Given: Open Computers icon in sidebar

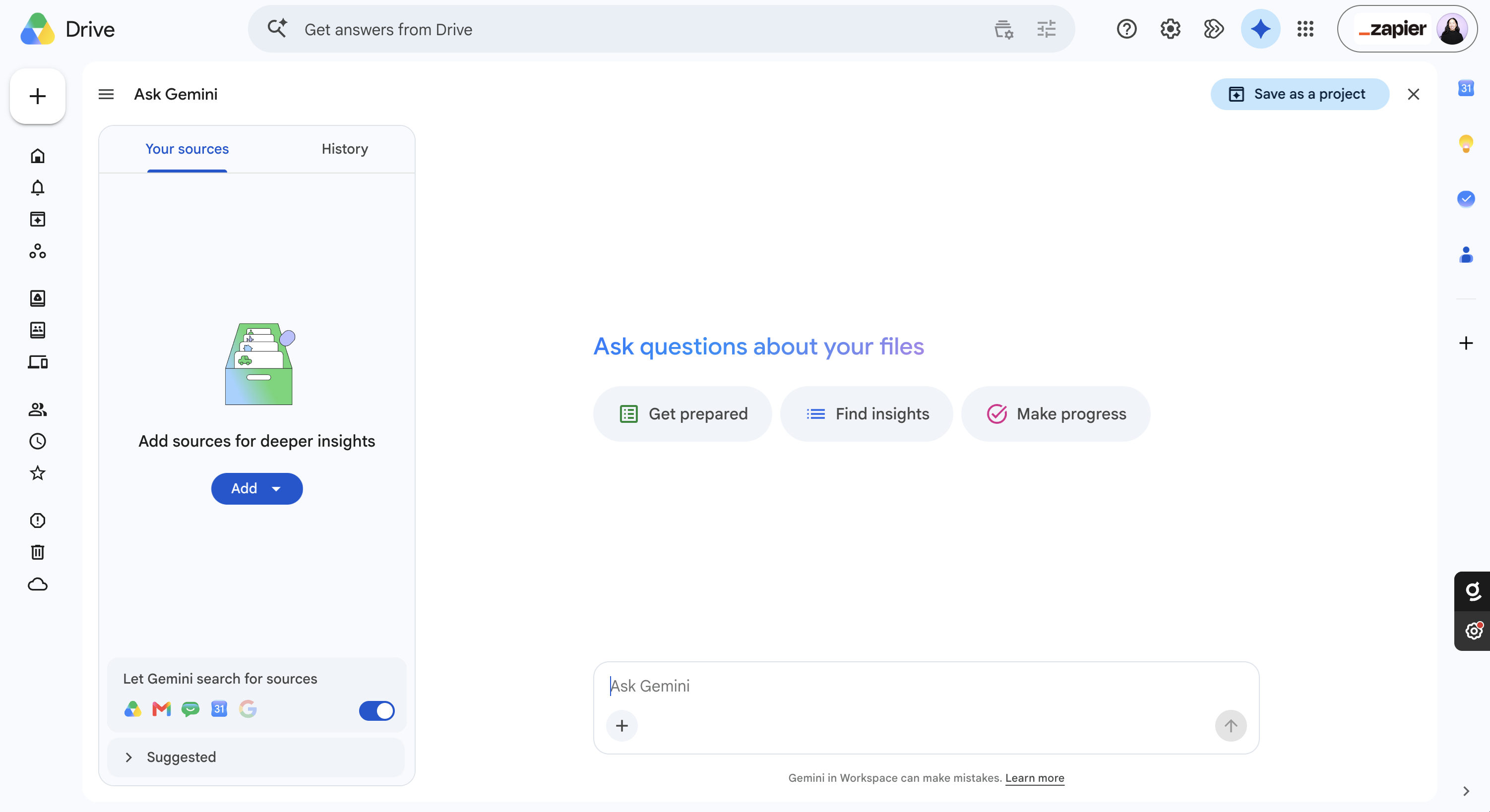Looking at the screenshot, I should 38,362.
